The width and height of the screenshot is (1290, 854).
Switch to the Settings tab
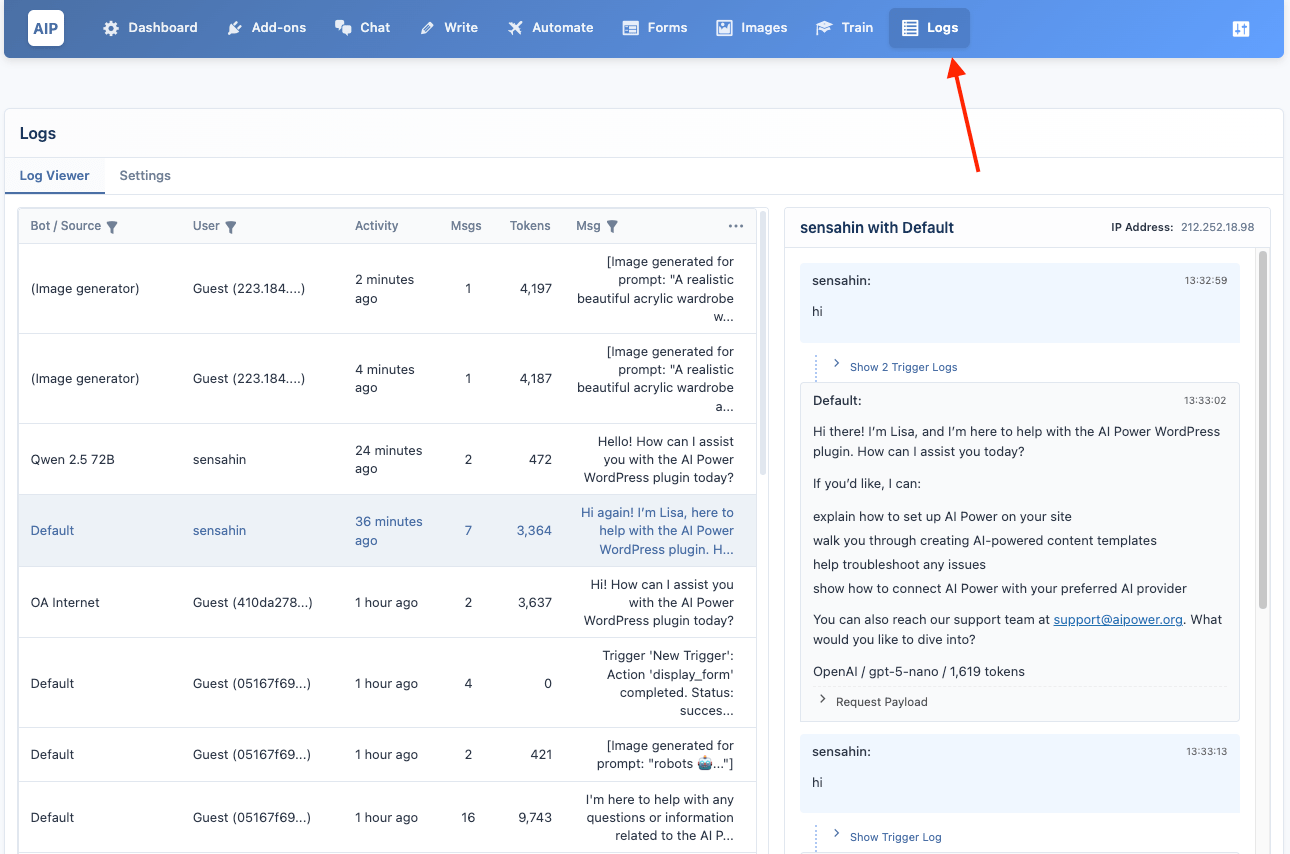click(145, 176)
